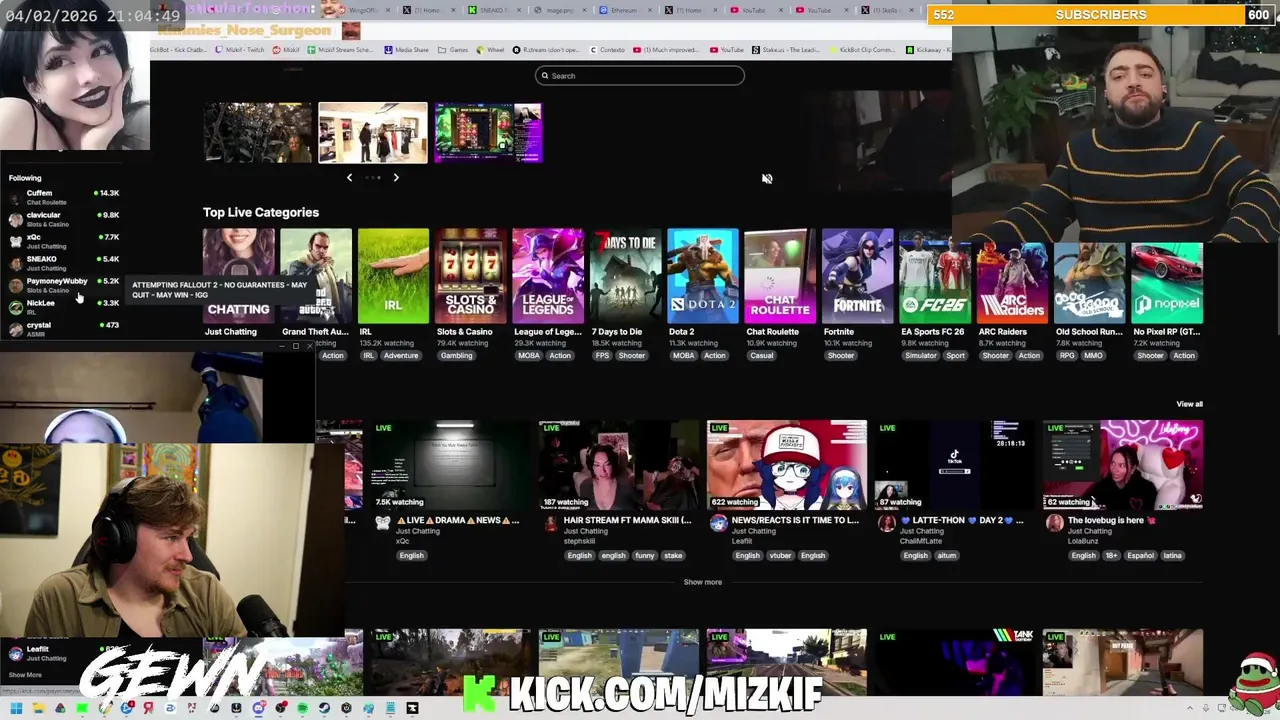Click the stake tag on HAIR STREAM
The height and width of the screenshot is (720, 1280).
click(673, 556)
